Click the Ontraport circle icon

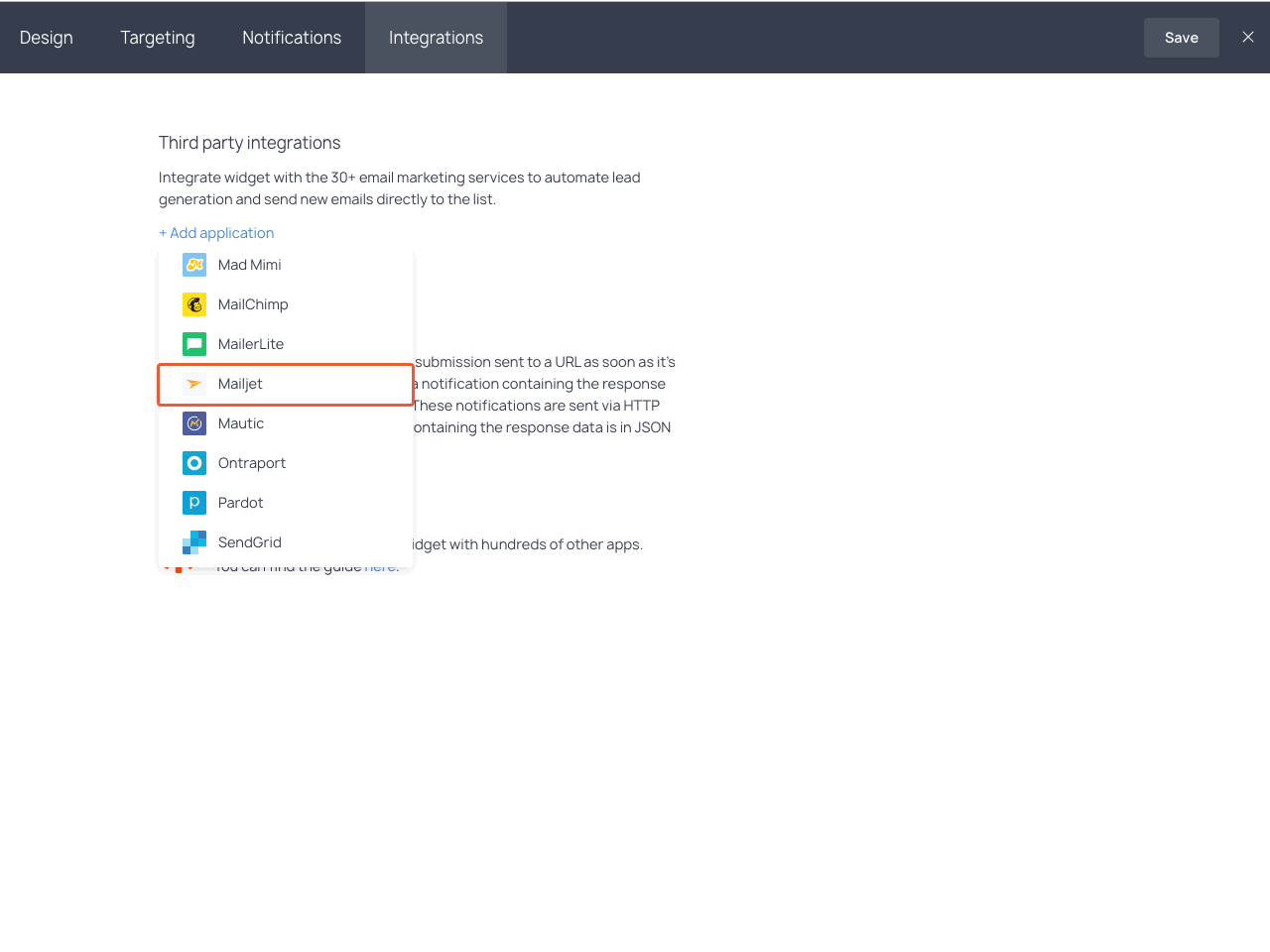point(194,463)
